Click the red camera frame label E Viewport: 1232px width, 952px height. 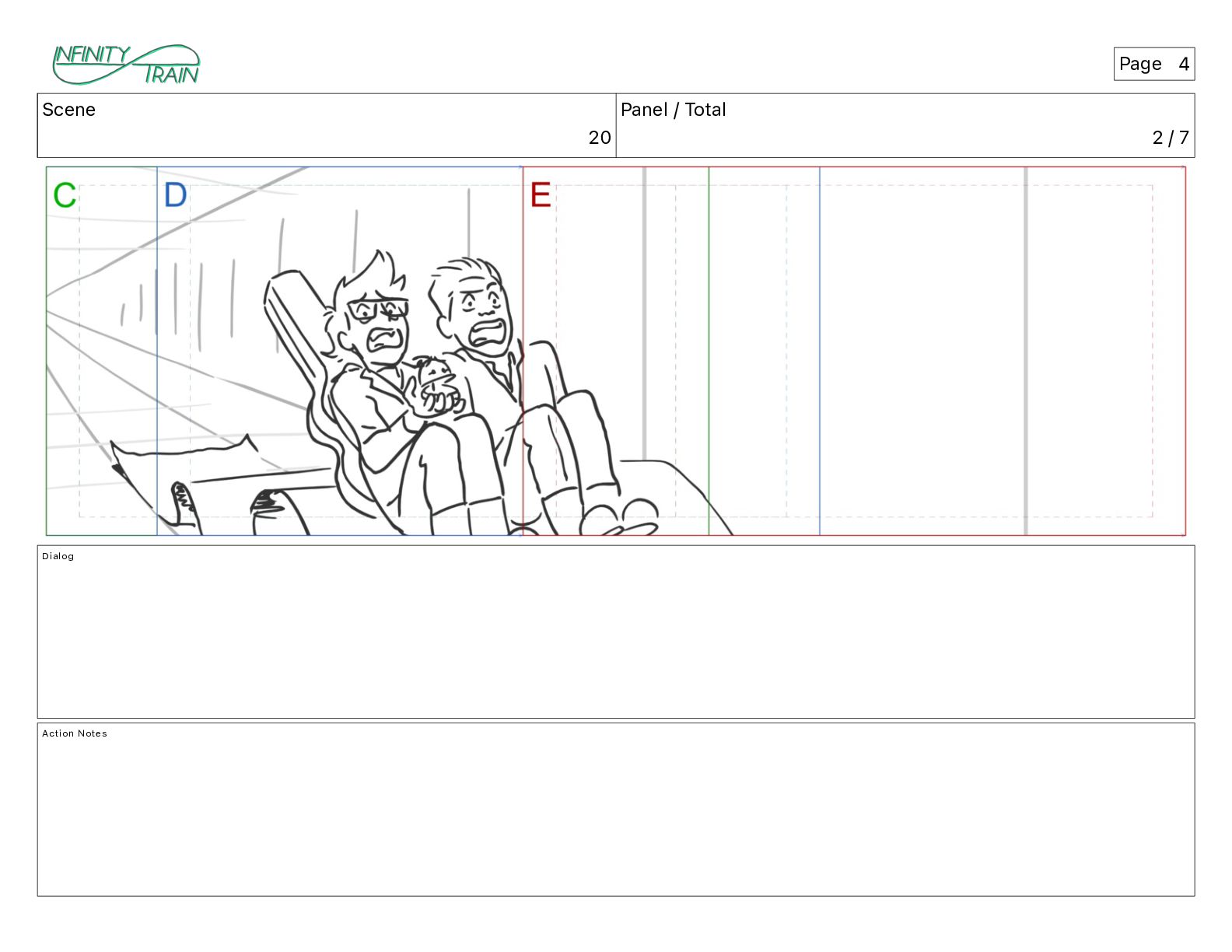pyautogui.click(x=541, y=194)
